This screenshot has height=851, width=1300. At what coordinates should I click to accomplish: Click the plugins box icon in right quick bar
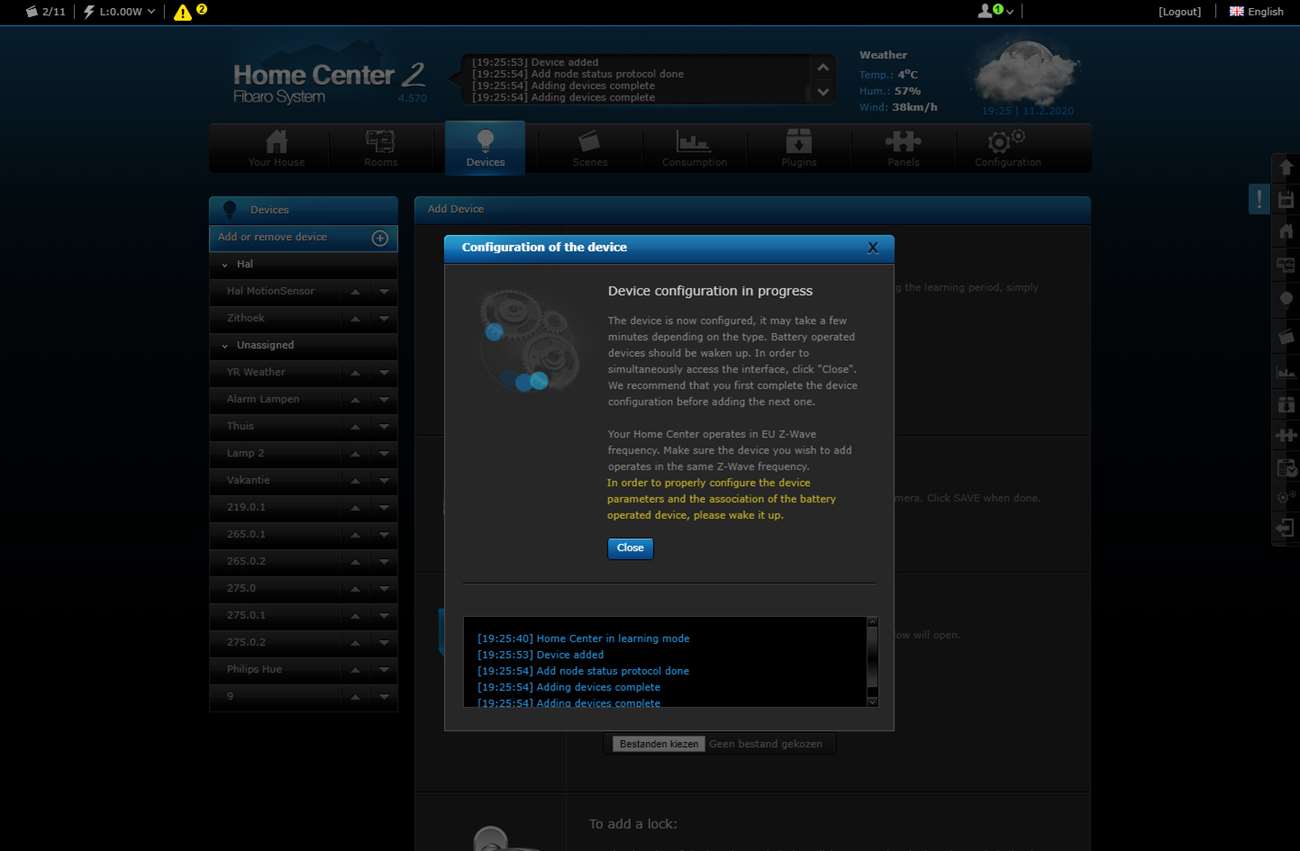tap(1286, 404)
